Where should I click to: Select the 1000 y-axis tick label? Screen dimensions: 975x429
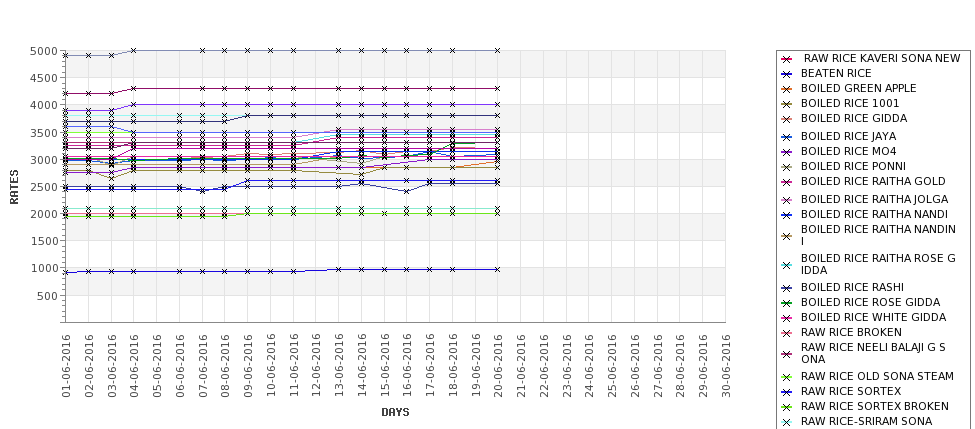[44, 268]
